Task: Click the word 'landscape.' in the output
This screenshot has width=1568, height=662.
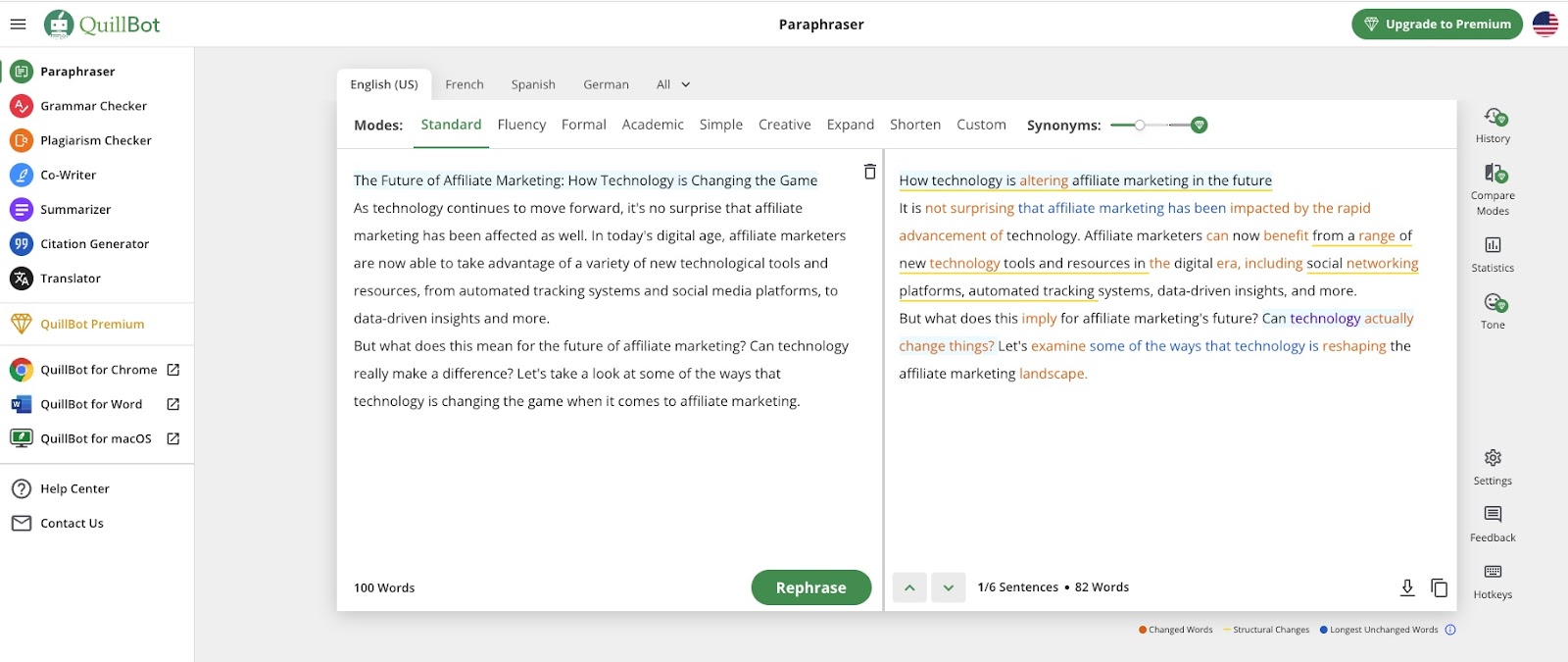Action: 1053,374
